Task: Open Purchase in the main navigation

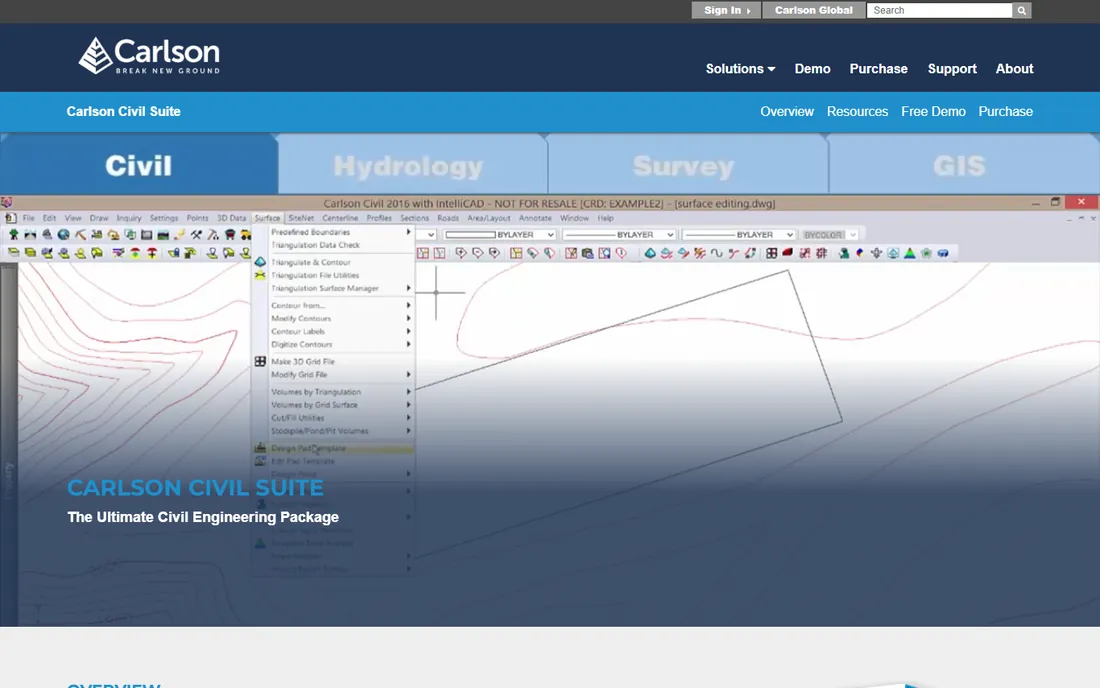Action: pos(878,69)
